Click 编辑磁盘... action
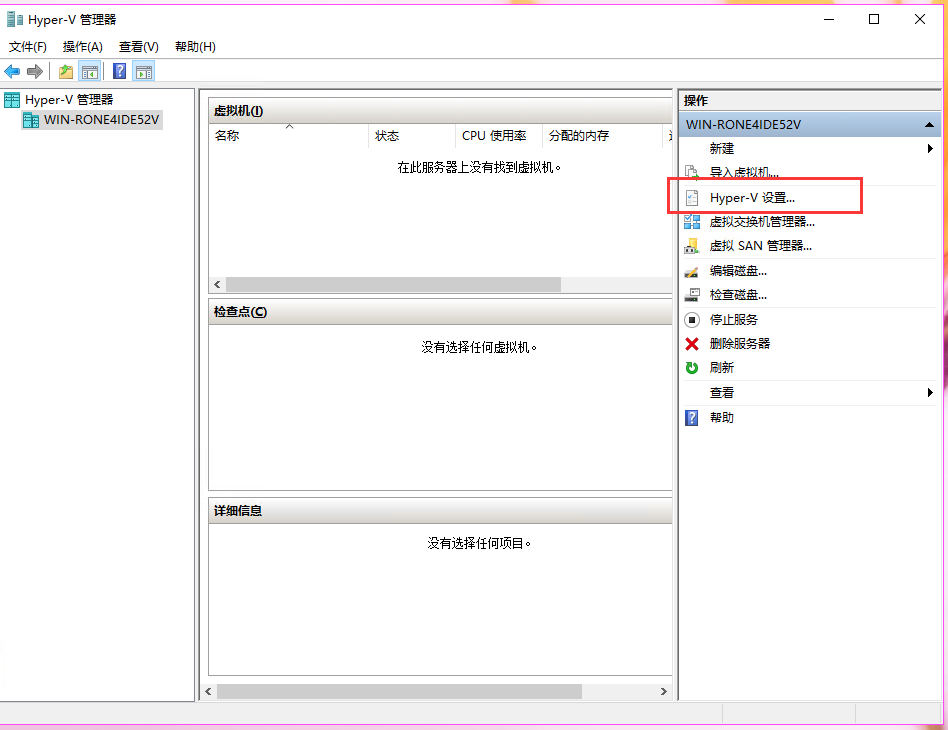 pos(738,272)
